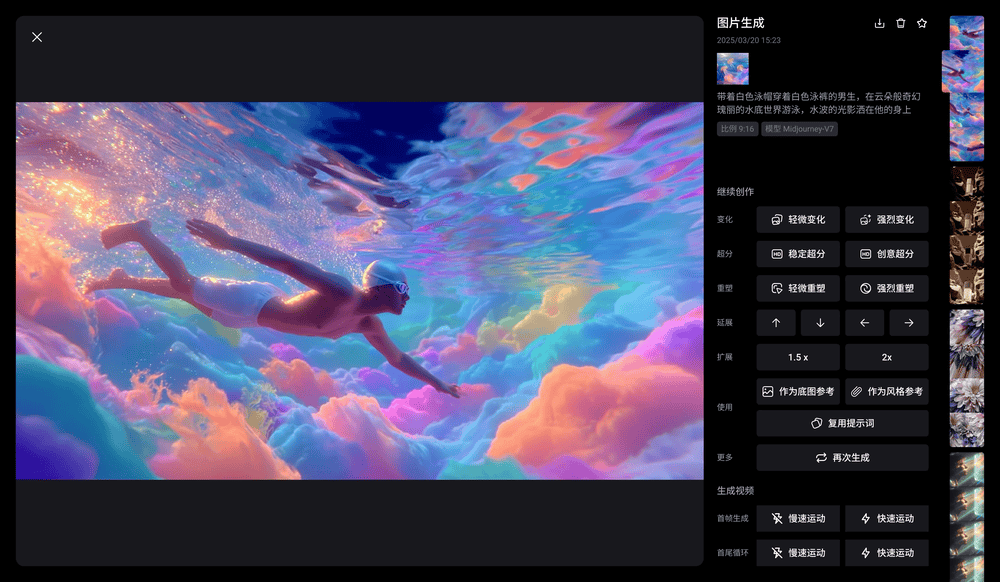Expand canvas by 1.5 x
The image size is (1000, 582).
[798, 357]
